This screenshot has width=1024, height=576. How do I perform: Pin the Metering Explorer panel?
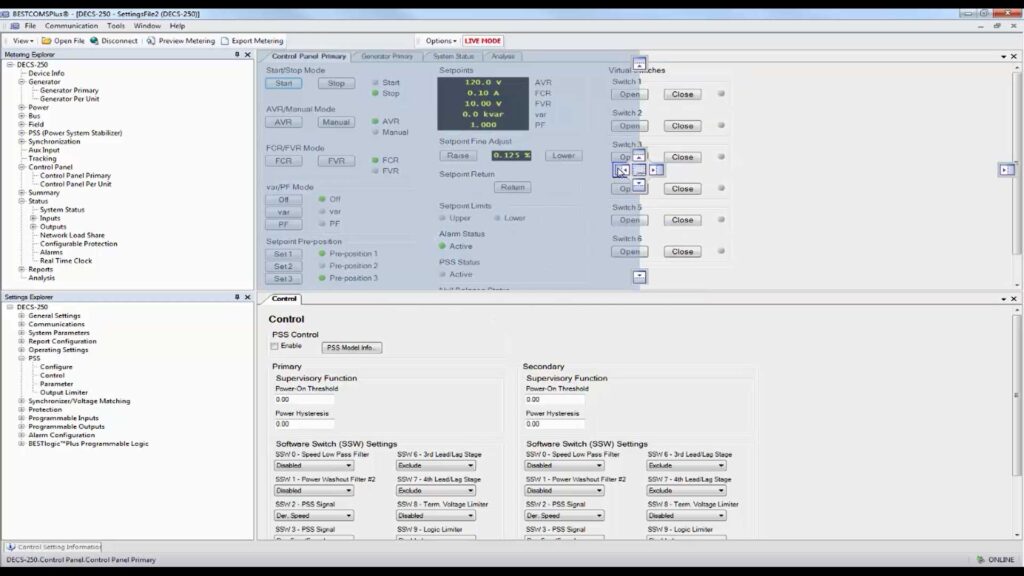point(236,55)
